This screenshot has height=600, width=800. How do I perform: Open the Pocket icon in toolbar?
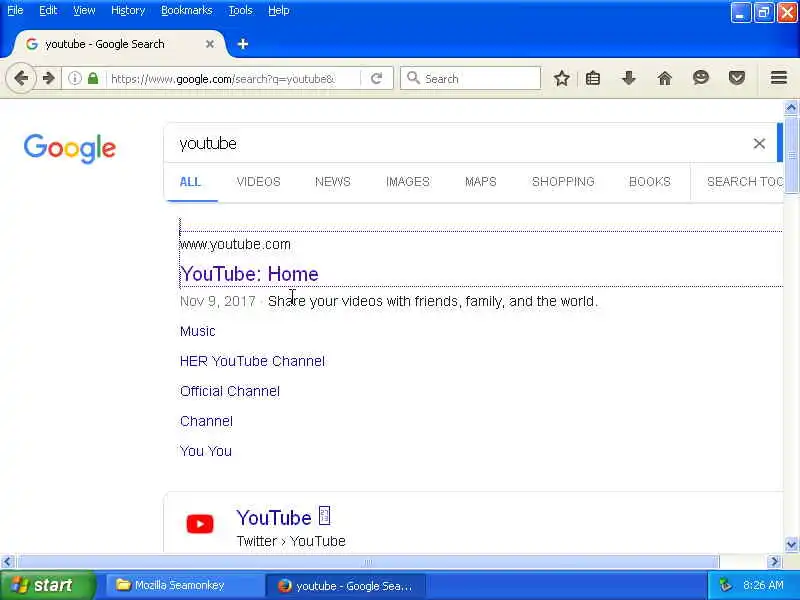[x=736, y=78]
